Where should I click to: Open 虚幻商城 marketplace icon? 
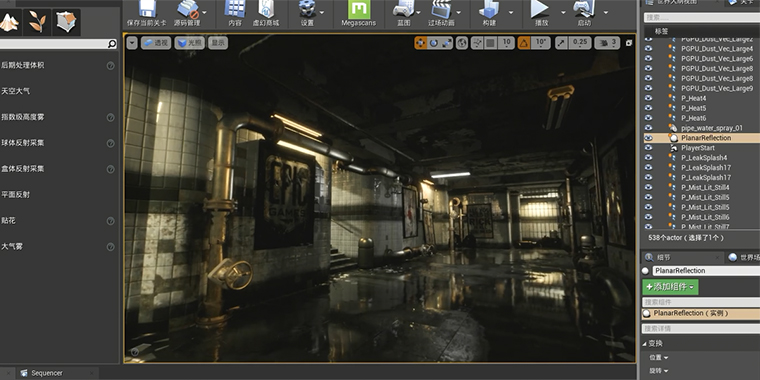click(x=266, y=8)
